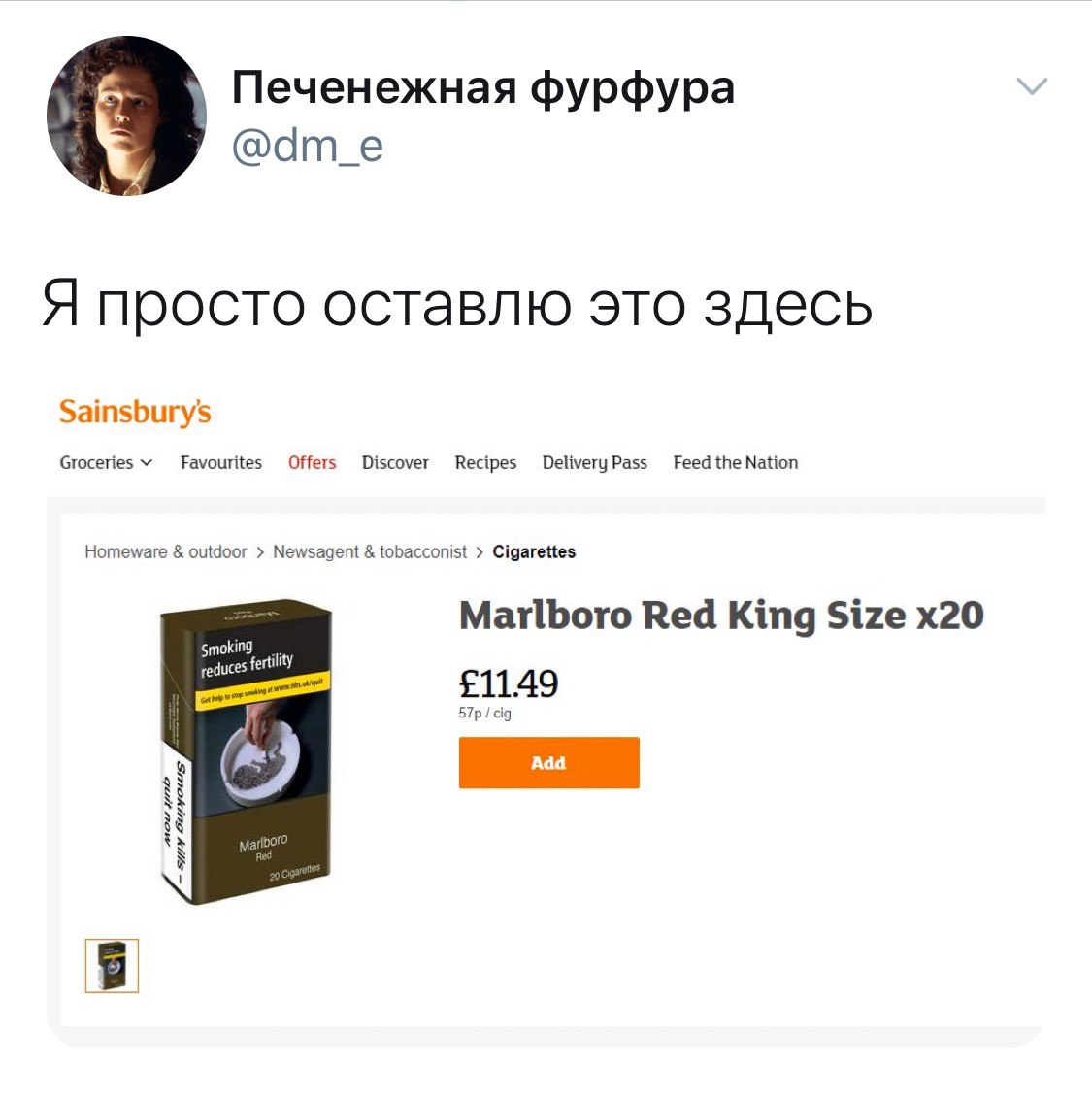Open the Groceries dropdown menu
This screenshot has height=1100, width=1092.
pyautogui.click(x=106, y=462)
